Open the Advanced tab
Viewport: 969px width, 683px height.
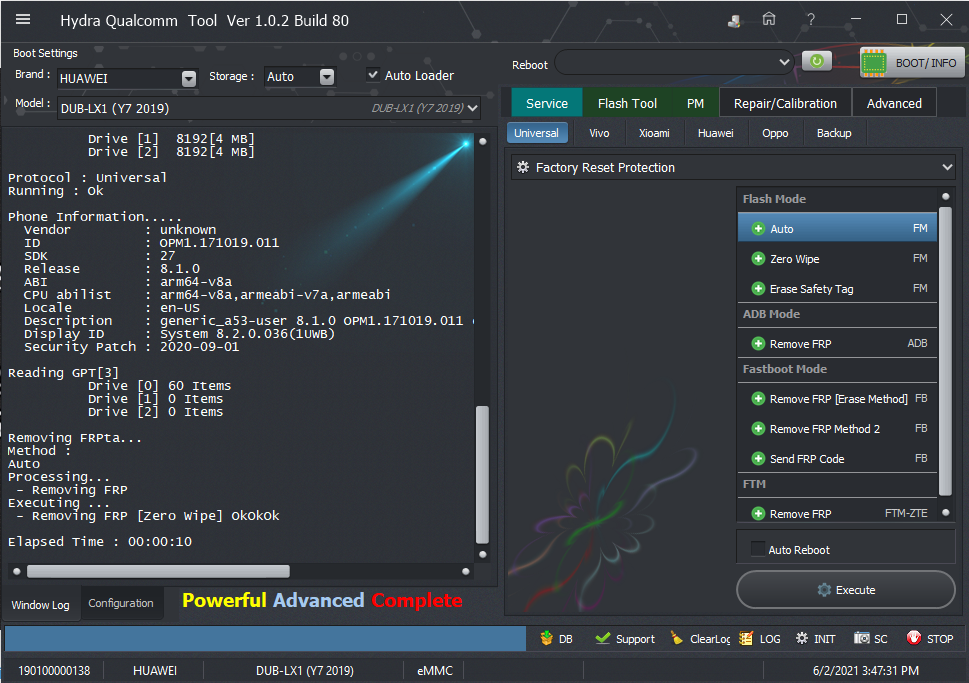(894, 103)
